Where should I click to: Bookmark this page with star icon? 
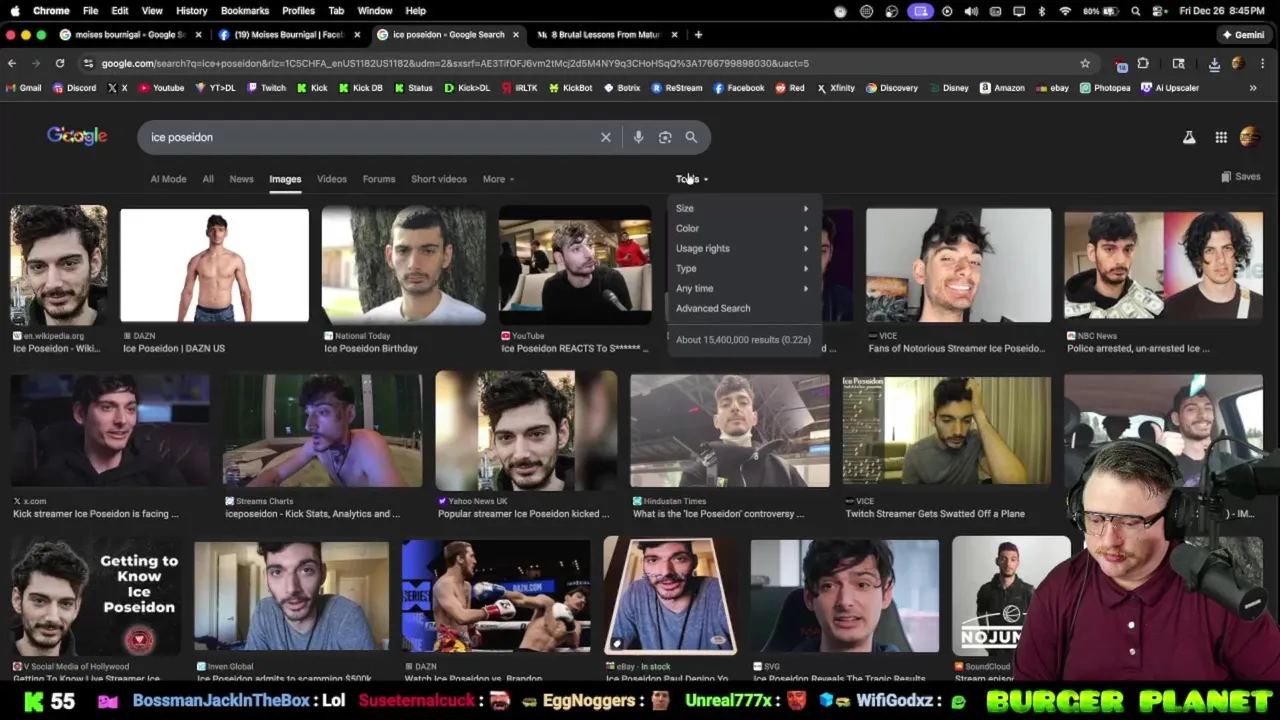(x=1085, y=63)
